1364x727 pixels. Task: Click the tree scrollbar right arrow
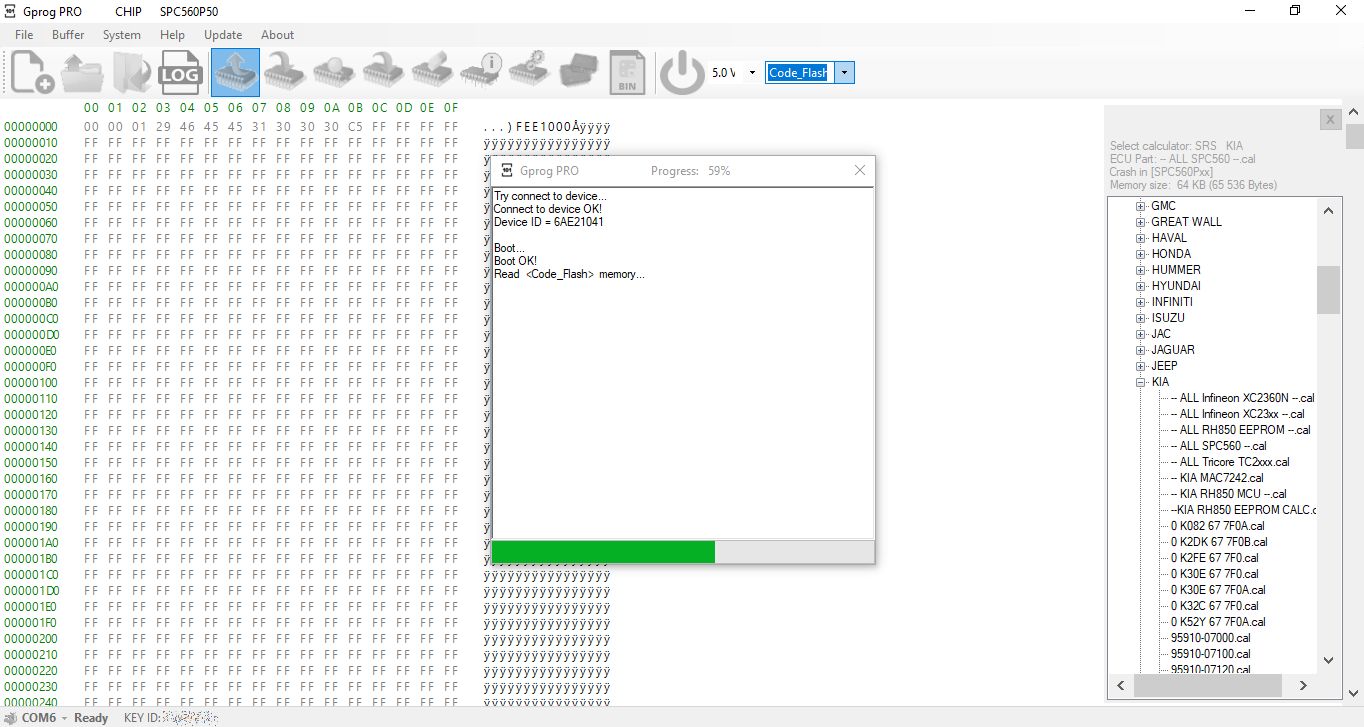coord(1302,685)
